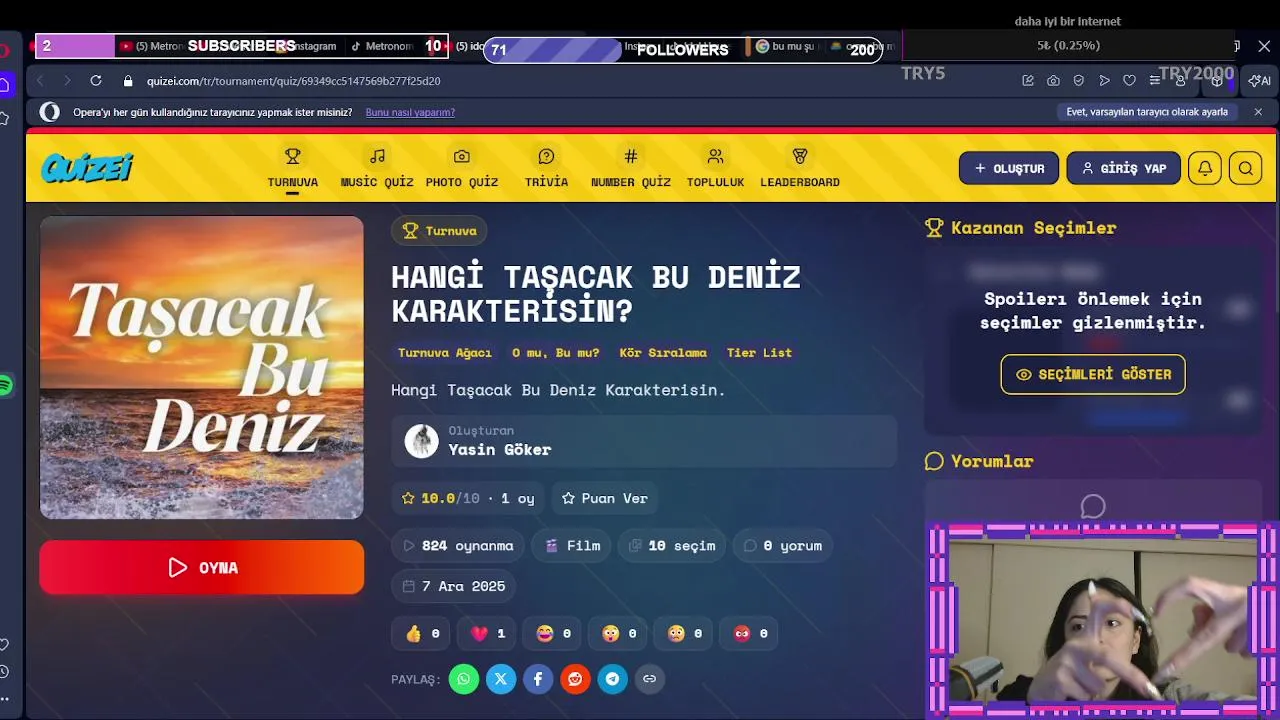Open the Number Quiz section
This screenshot has height=720, width=1280.
(x=631, y=168)
